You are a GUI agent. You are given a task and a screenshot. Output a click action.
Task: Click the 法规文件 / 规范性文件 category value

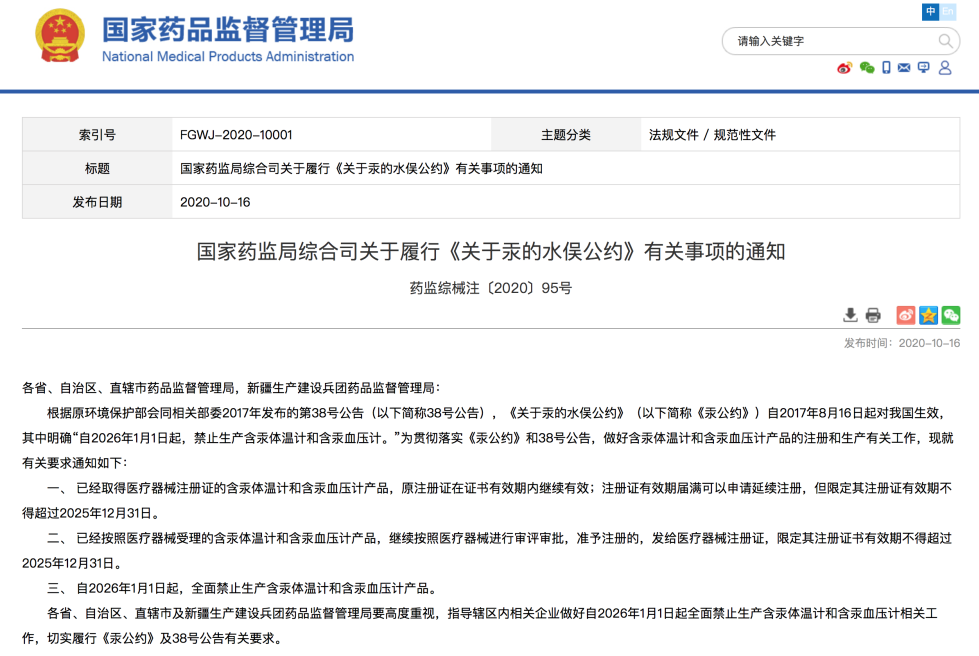coord(712,135)
